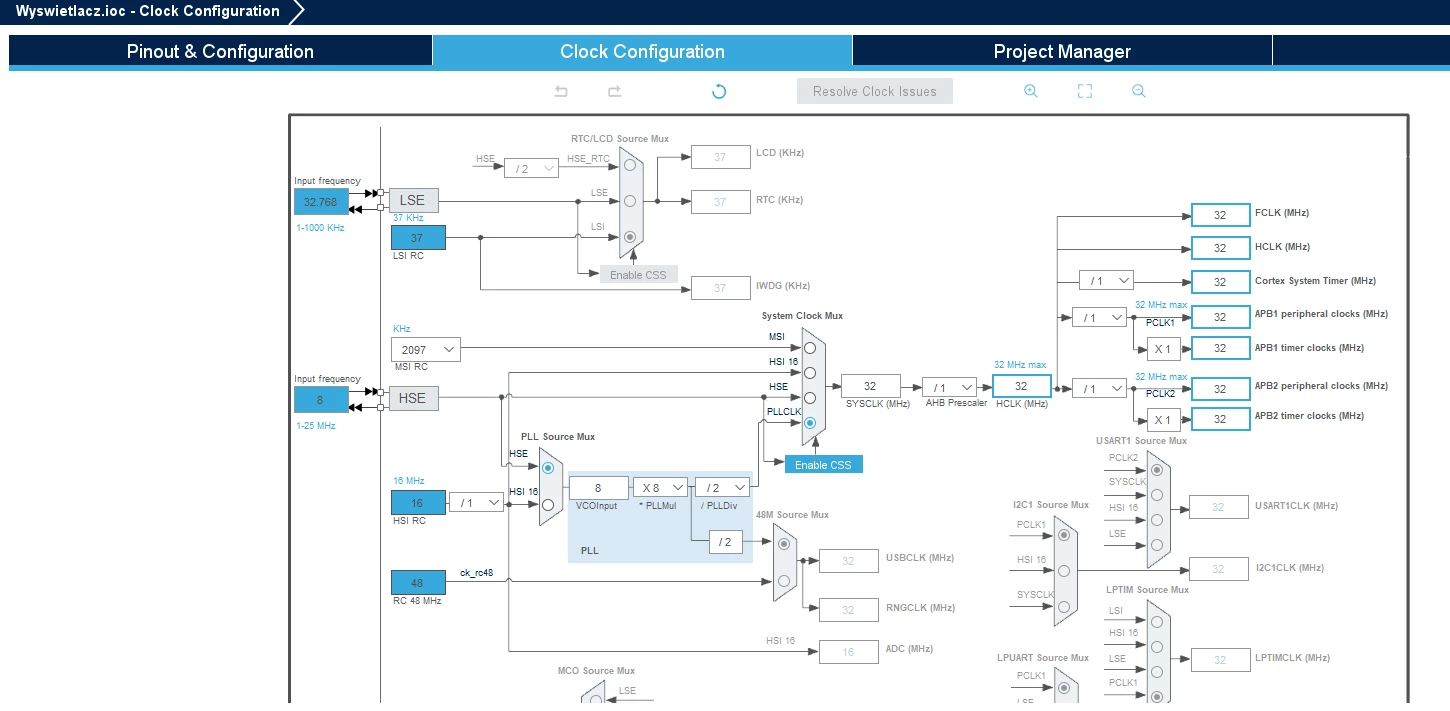Screen dimensions: 1450x711
Task: Fit the clock diagram to the window
Action: [x=1085, y=91]
